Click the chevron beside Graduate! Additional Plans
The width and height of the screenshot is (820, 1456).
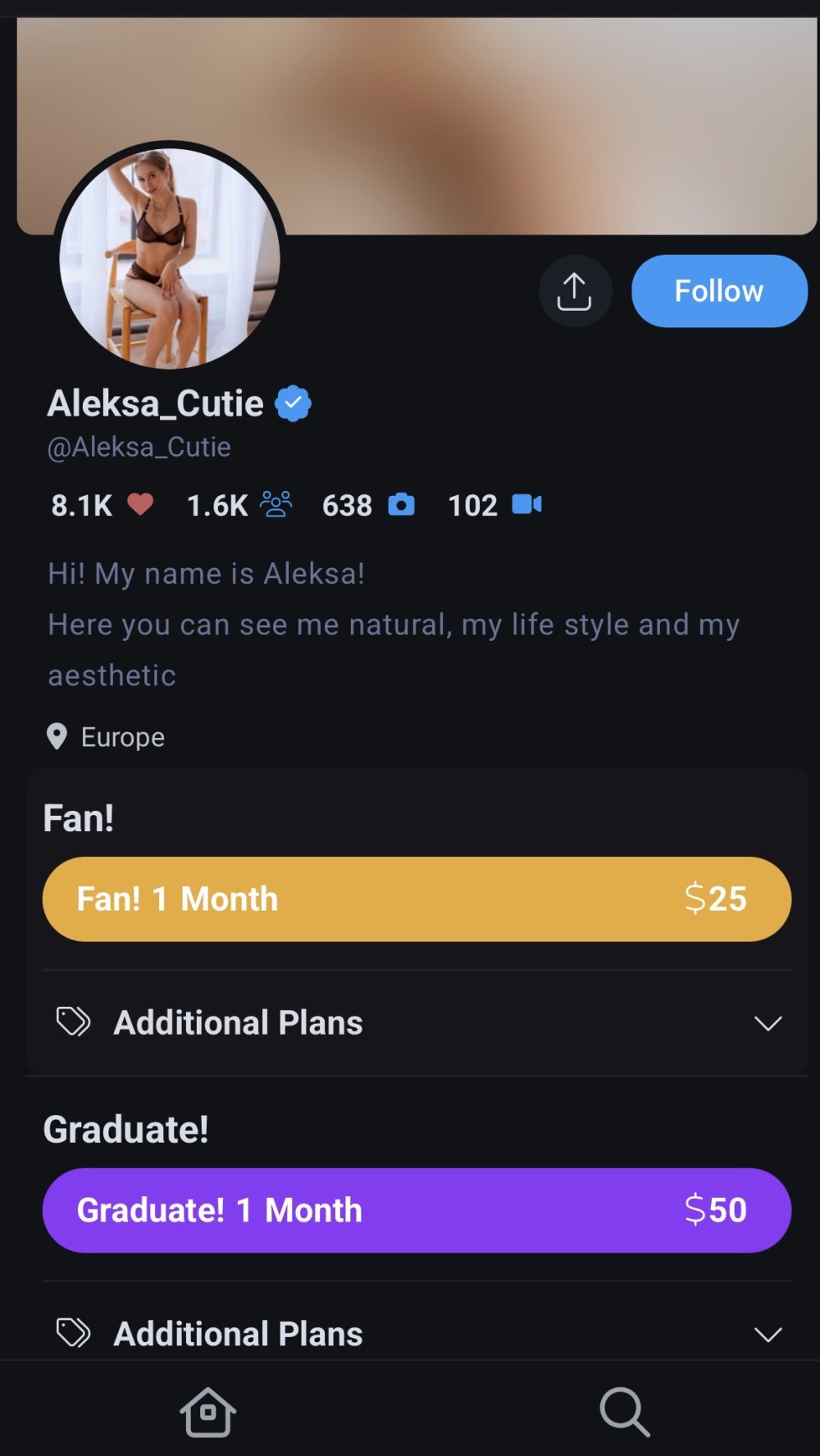[x=768, y=1335]
